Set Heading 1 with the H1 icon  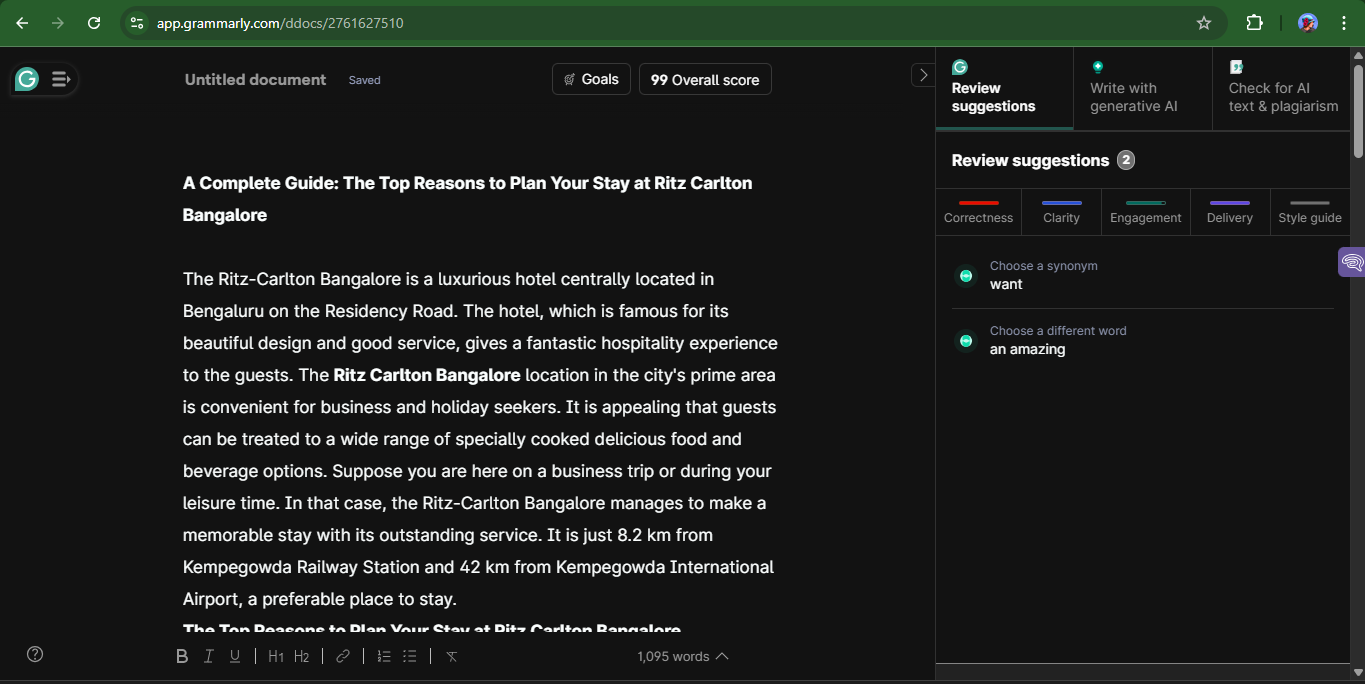tap(276, 656)
